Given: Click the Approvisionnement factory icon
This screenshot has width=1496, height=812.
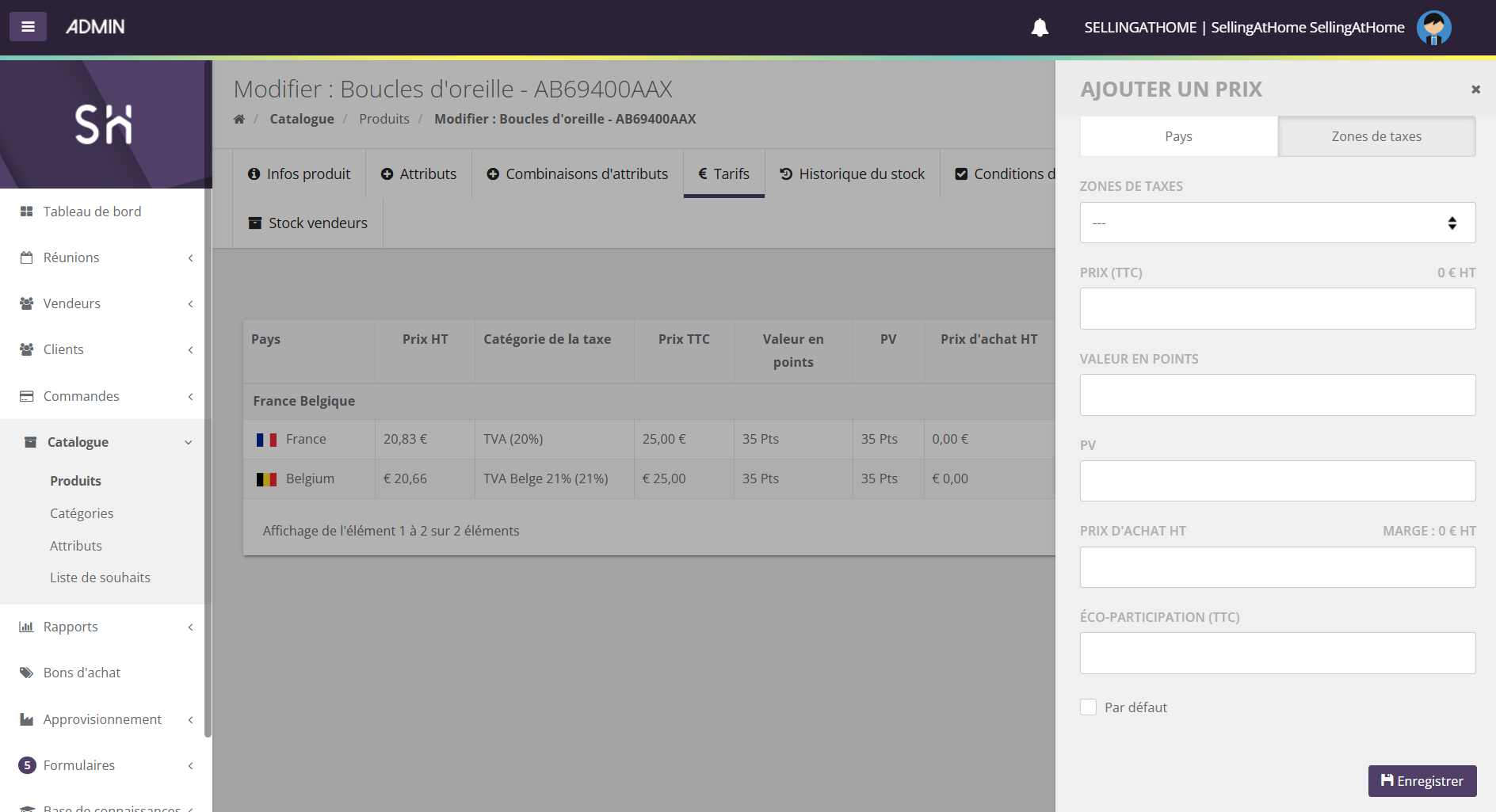Looking at the screenshot, I should click(x=26, y=719).
